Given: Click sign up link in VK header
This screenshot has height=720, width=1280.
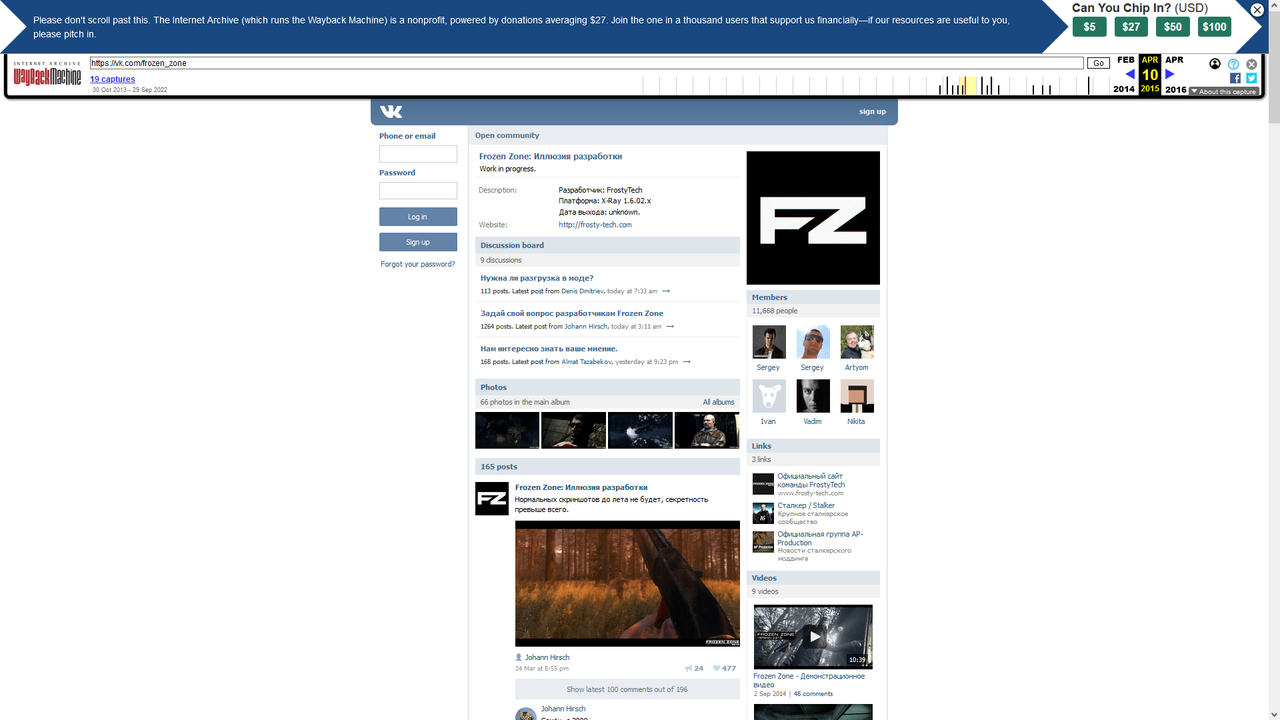Looking at the screenshot, I should 872,111.
